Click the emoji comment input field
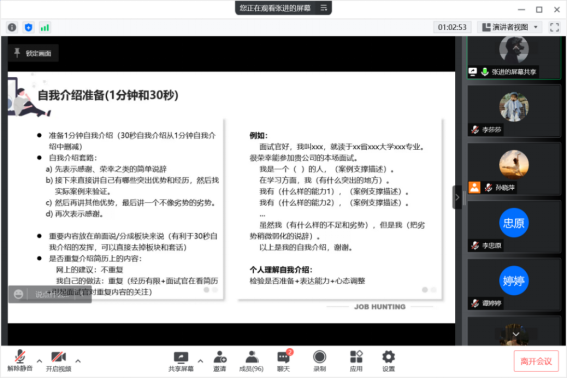The image size is (567, 378). (x=50, y=294)
